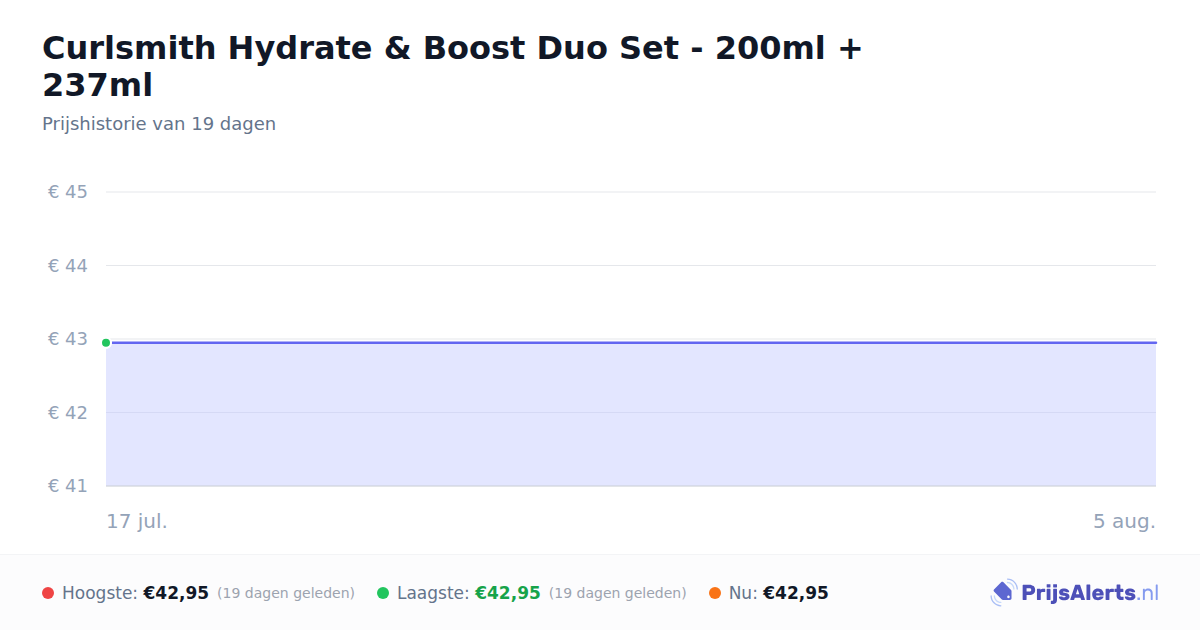Viewport: 1200px width, 630px height.
Task: Click the € 42 axis label
Action: [x=68, y=413]
